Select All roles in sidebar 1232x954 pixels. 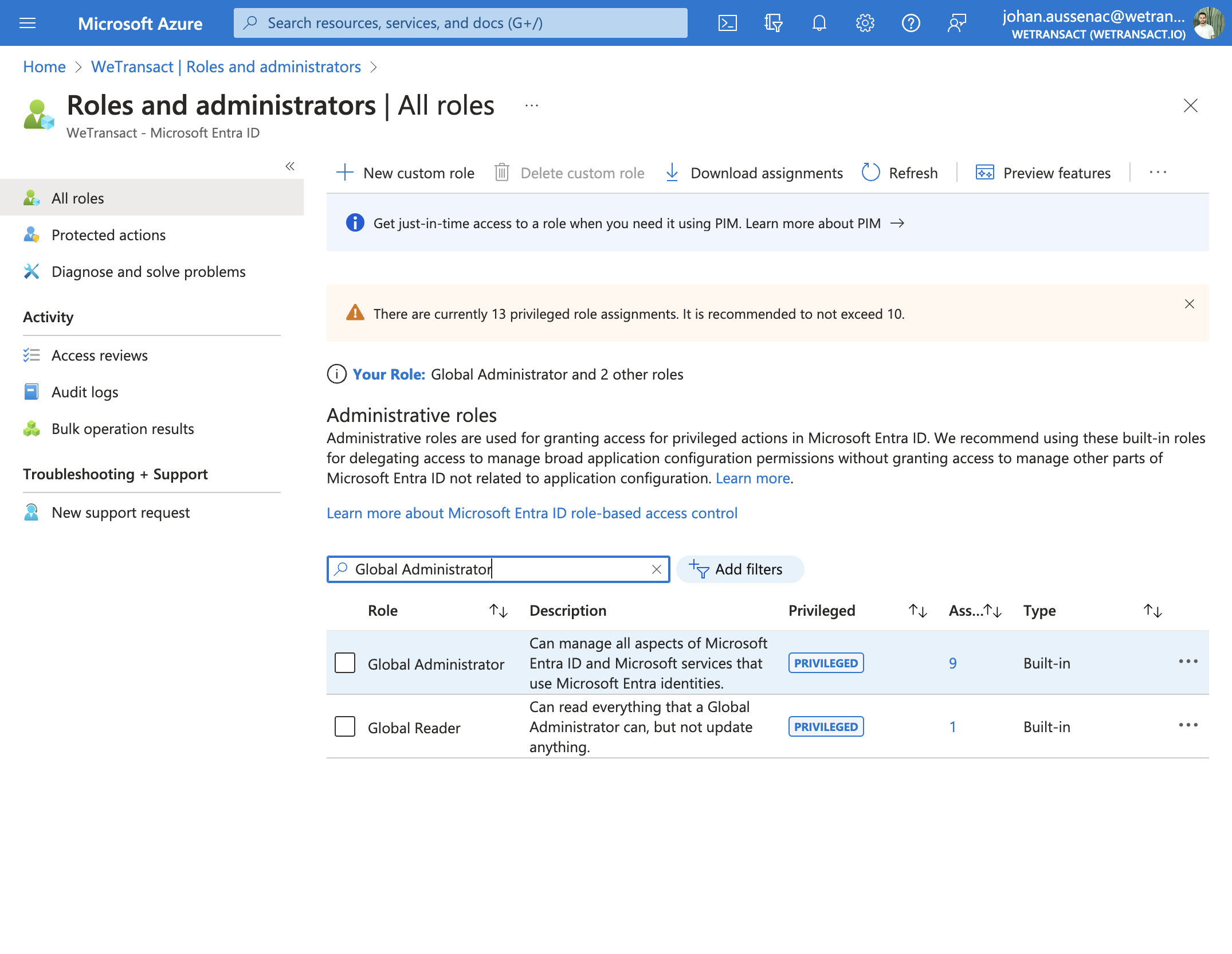click(152, 198)
